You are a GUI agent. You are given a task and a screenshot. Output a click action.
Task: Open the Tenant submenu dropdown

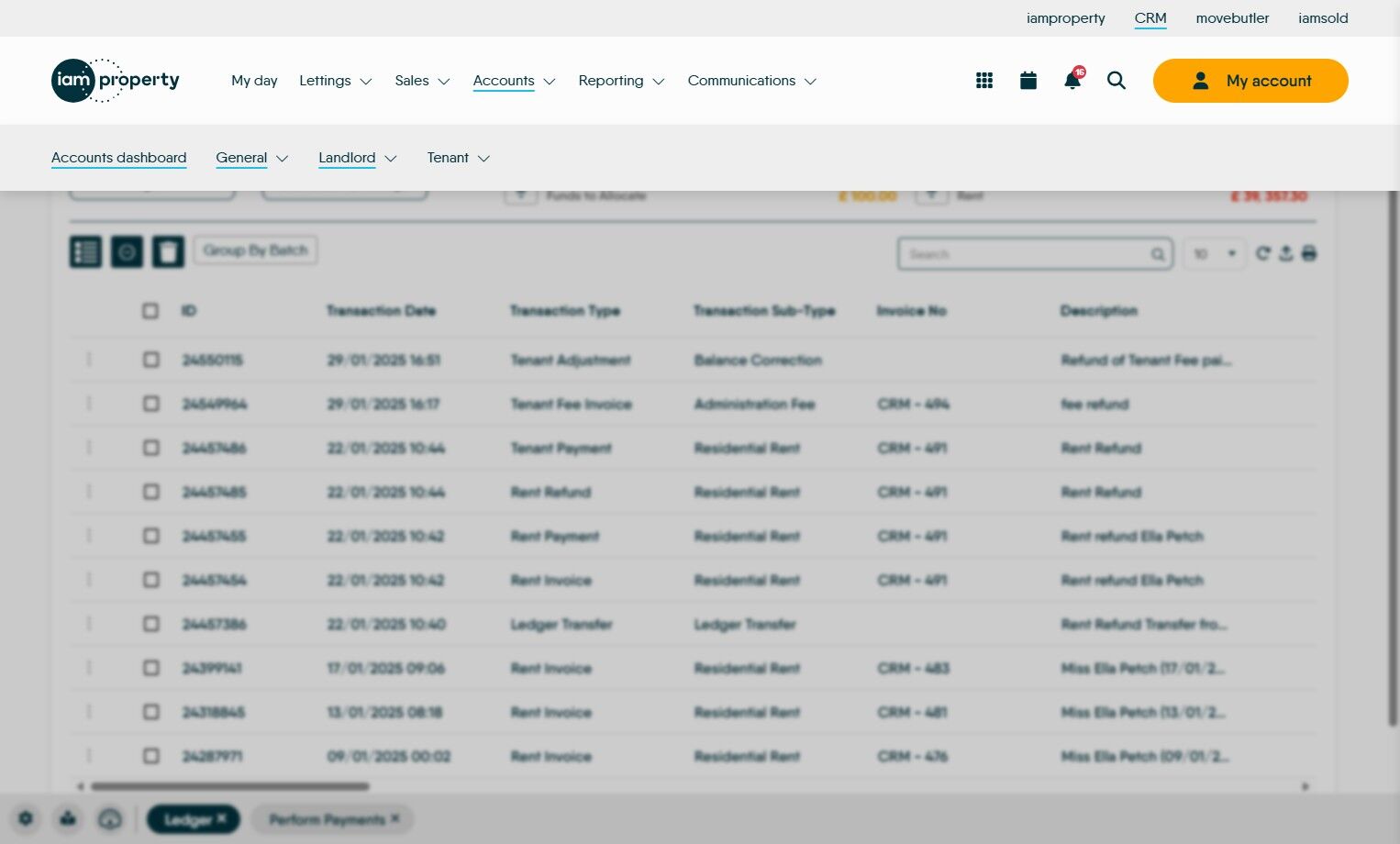point(459,158)
